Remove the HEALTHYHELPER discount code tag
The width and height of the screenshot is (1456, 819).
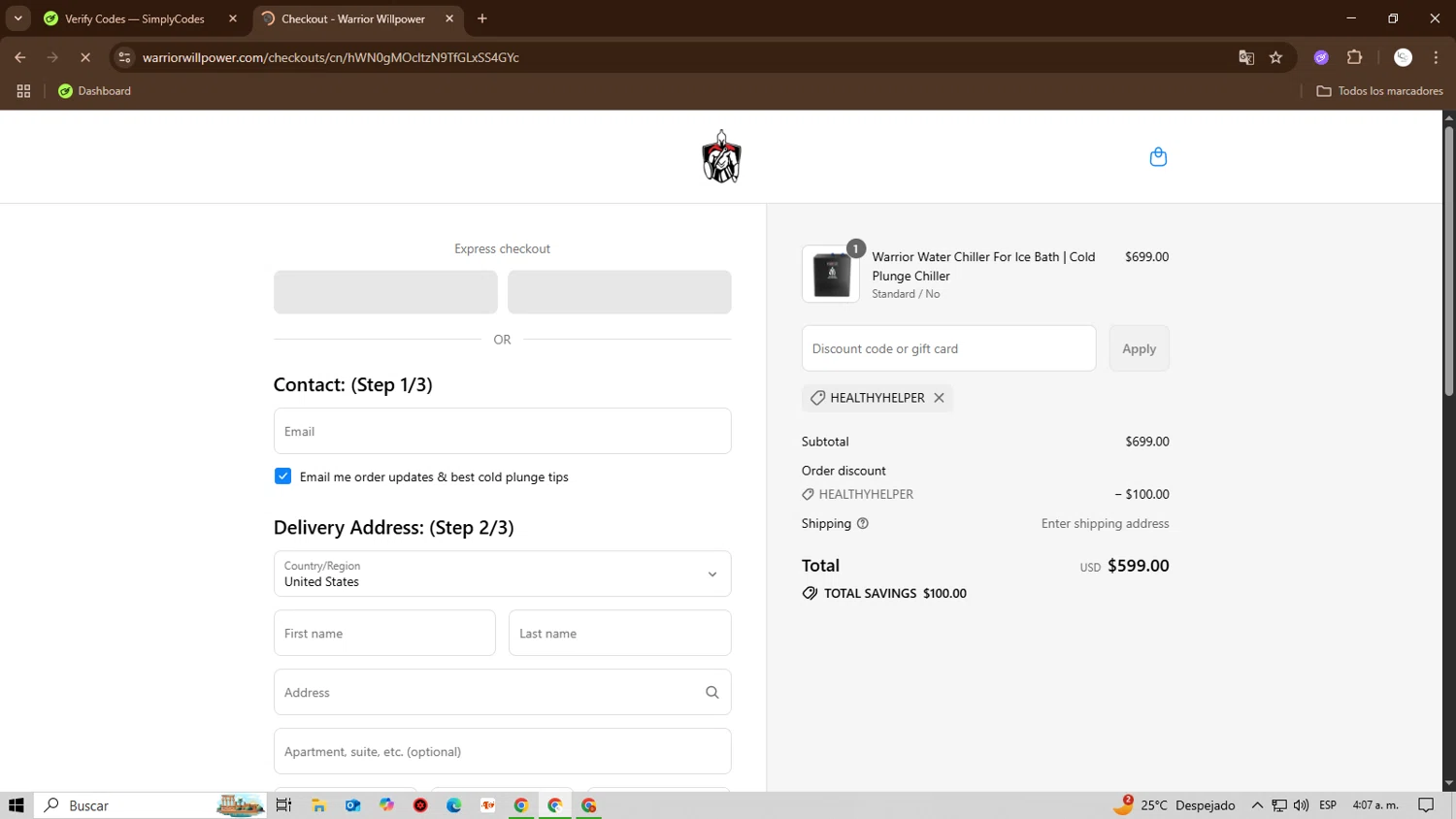tap(939, 398)
